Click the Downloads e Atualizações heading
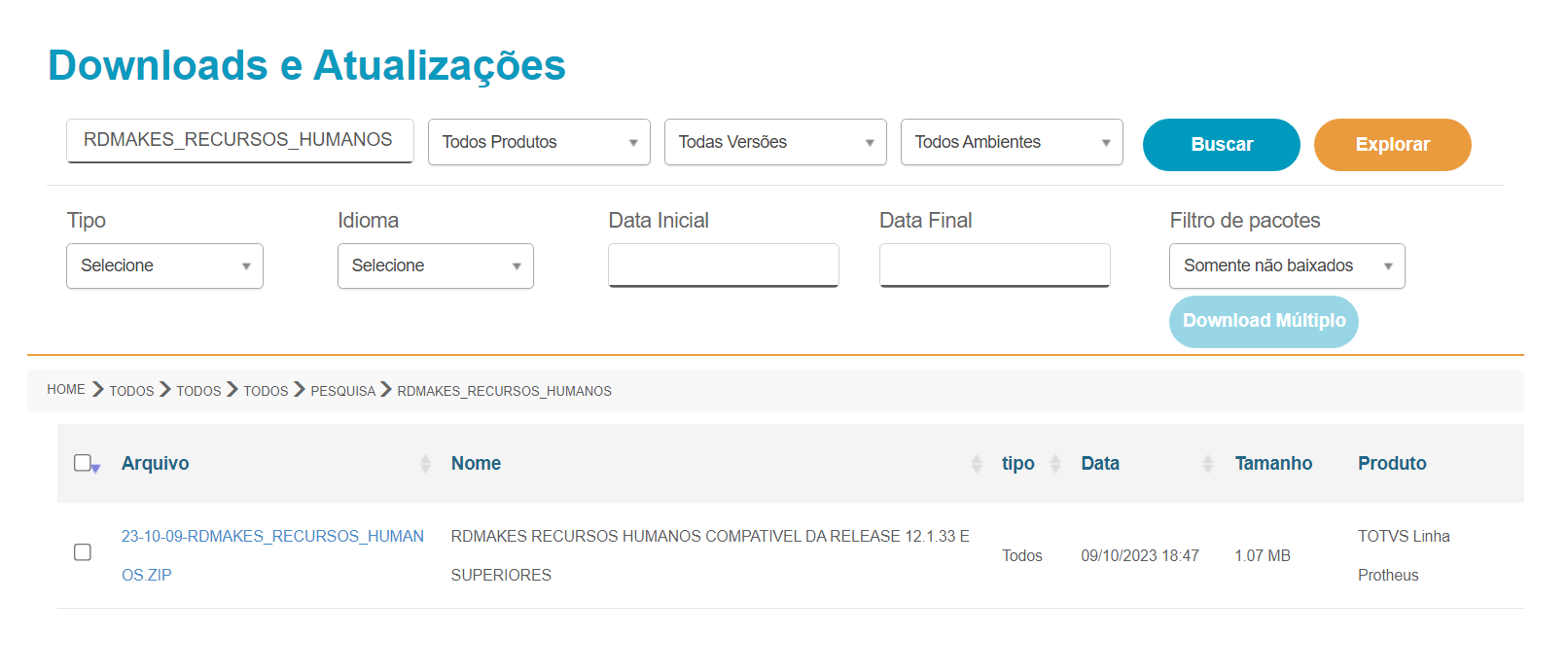This screenshot has height=672, width=1568. (306, 66)
